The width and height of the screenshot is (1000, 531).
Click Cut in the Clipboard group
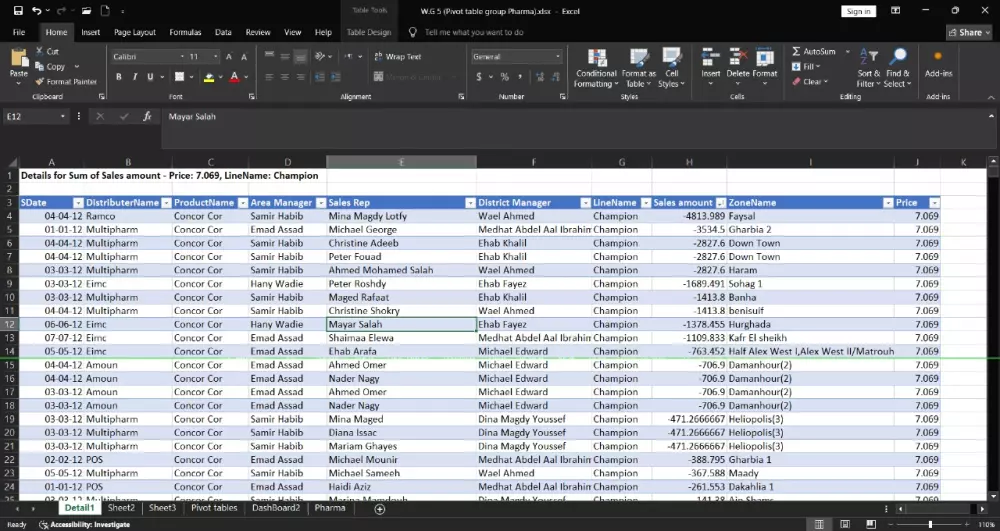pos(47,51)
